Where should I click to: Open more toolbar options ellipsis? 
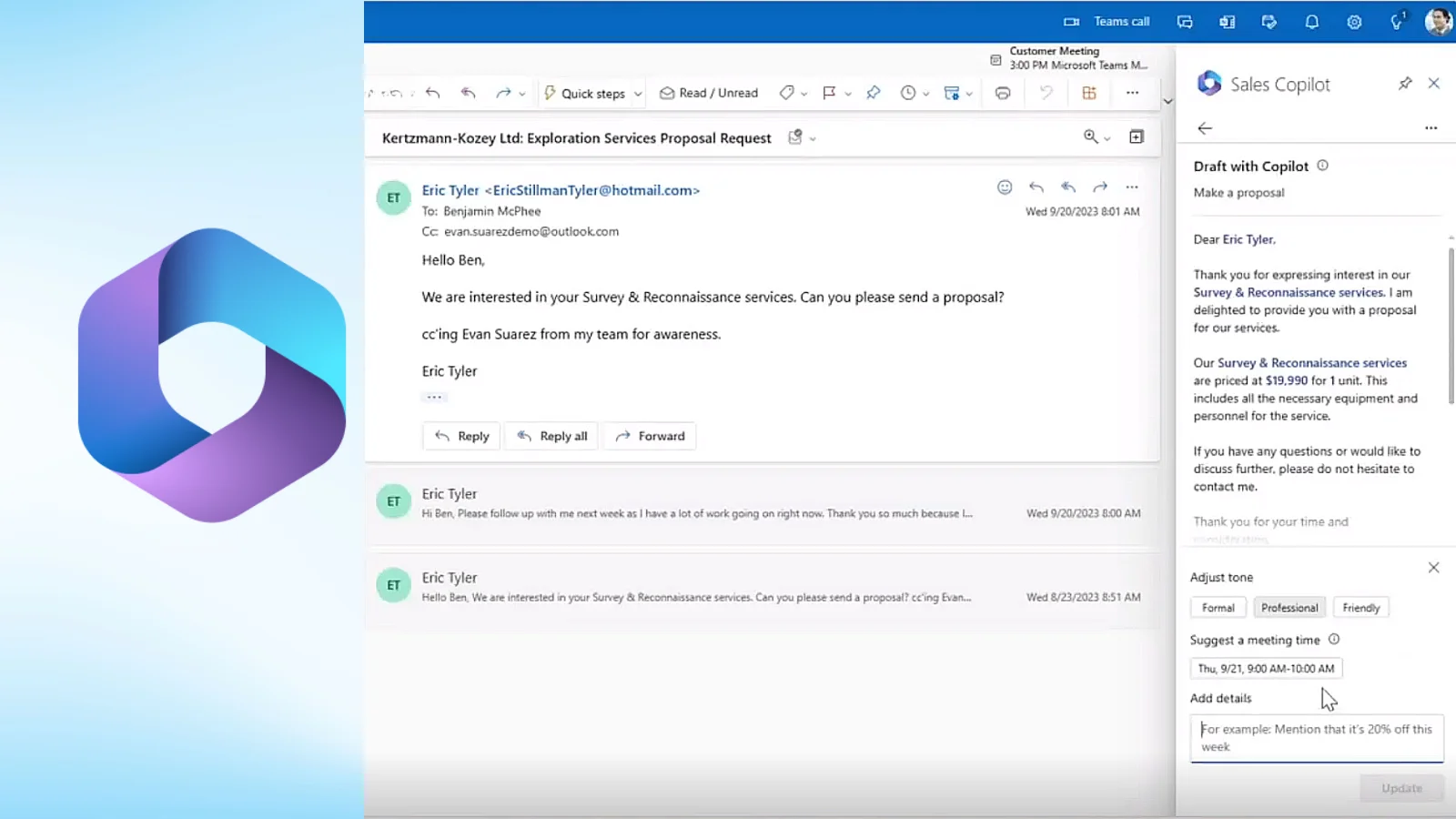(1132, 93)
